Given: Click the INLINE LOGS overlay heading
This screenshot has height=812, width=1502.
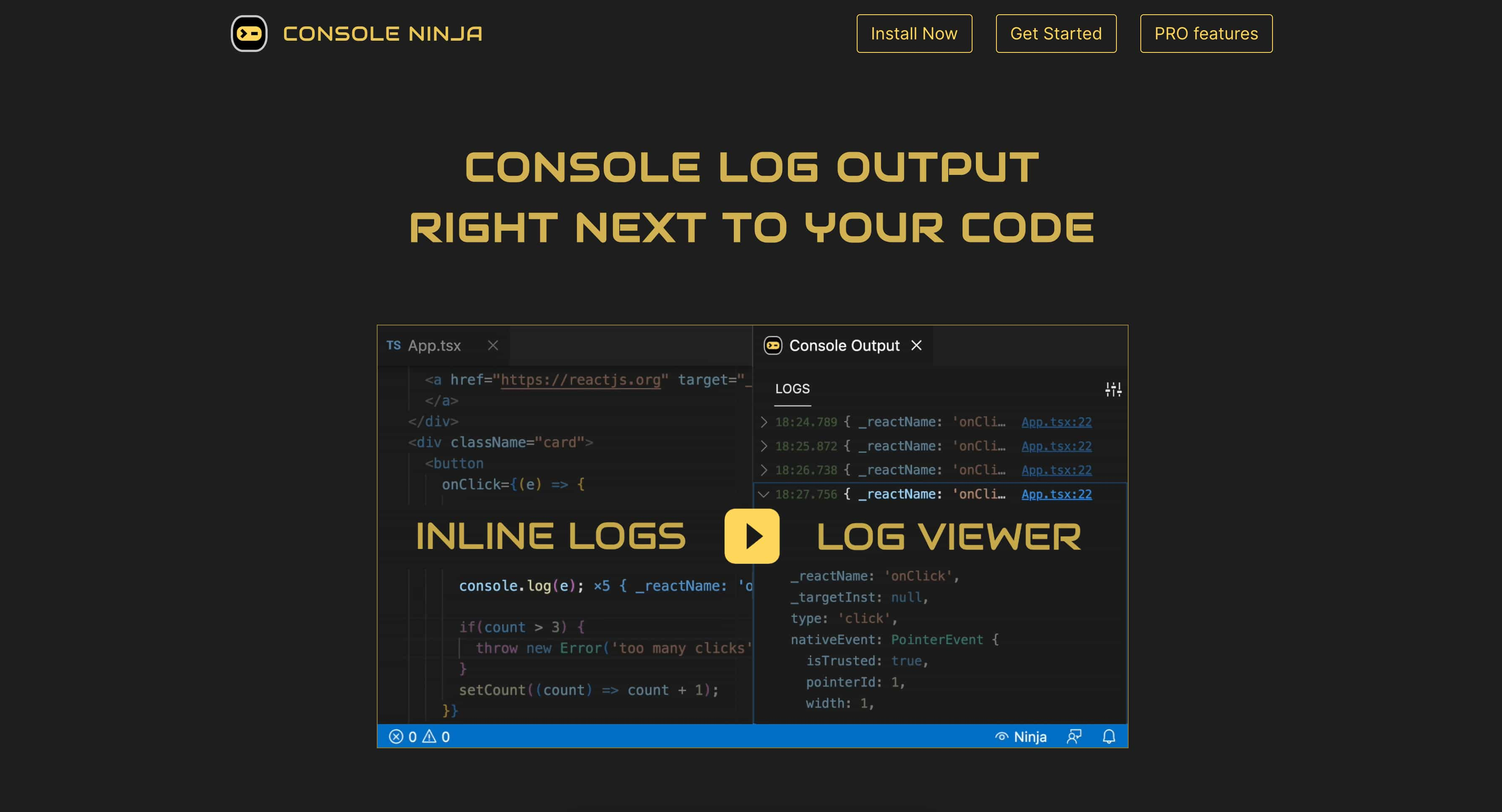Looking at the screenshot, I should [550, 536].
